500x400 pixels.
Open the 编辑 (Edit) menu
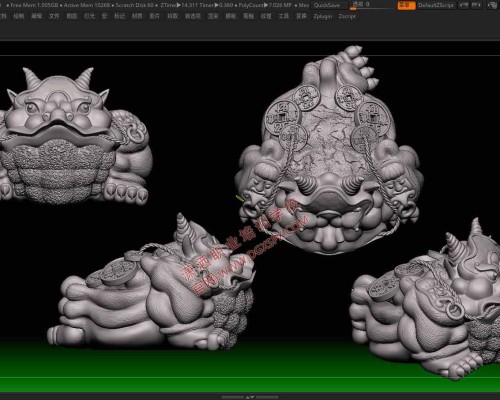click(x=37, y=16)
